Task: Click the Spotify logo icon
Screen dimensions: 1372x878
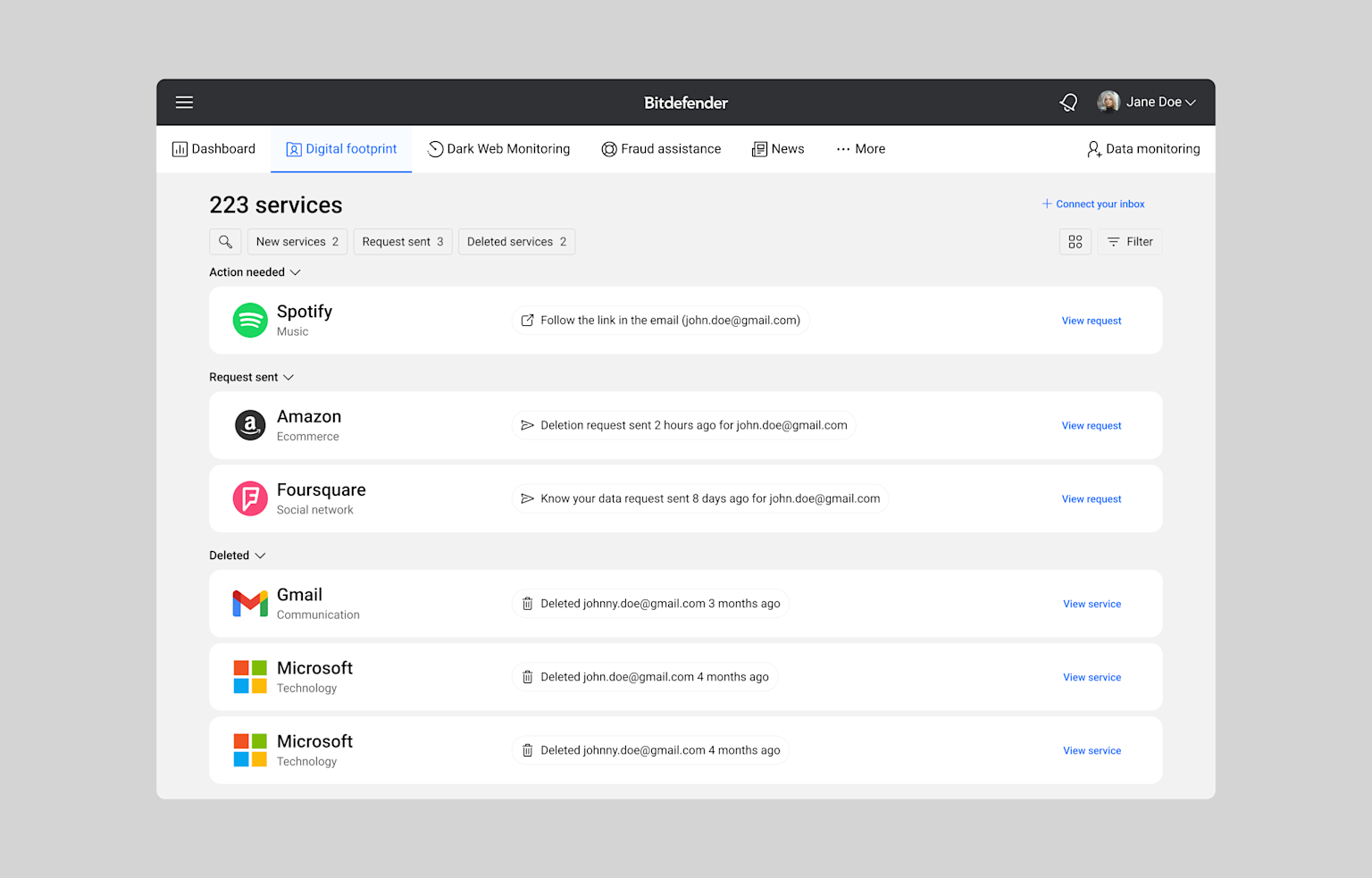Action: coord(250,321)
